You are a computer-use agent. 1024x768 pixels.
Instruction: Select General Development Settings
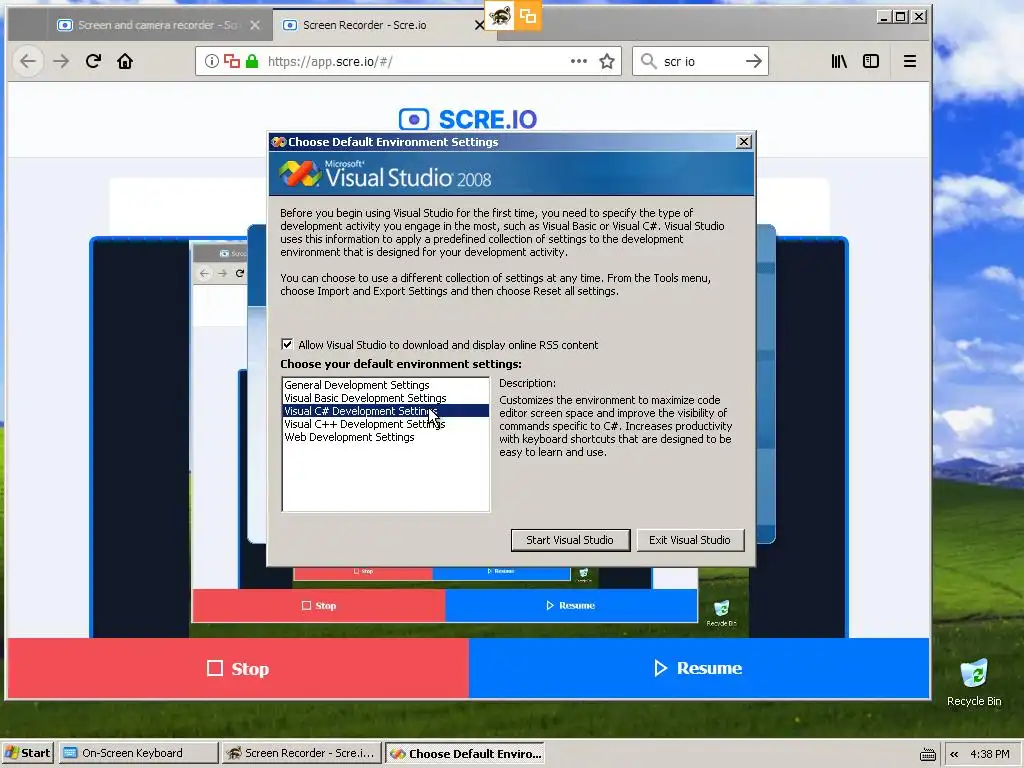(x=385, y=385)
